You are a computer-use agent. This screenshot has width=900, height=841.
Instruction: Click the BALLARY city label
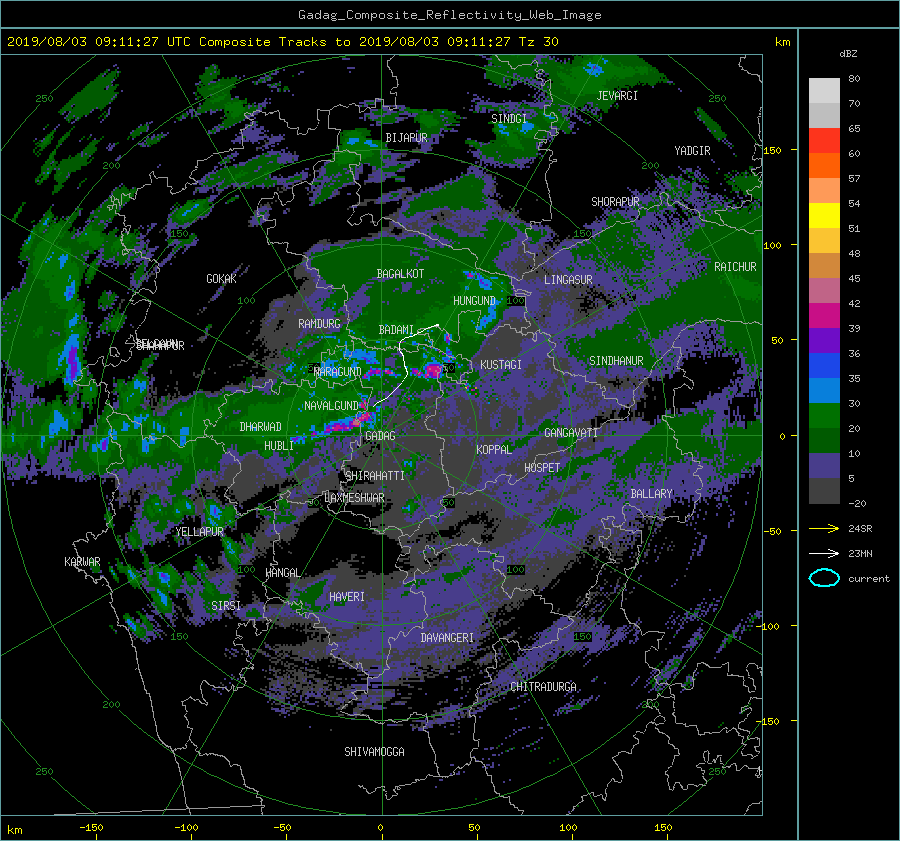point(651,494)
